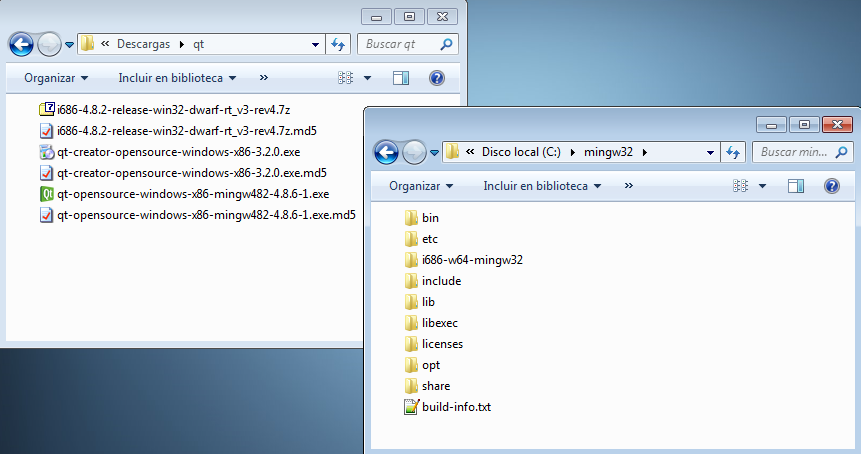Select i686-4.8.2-release-win32-dwarf-rt_v3-rev4.7z.md5 file
The image size is (861, 454).
(178, 131)
